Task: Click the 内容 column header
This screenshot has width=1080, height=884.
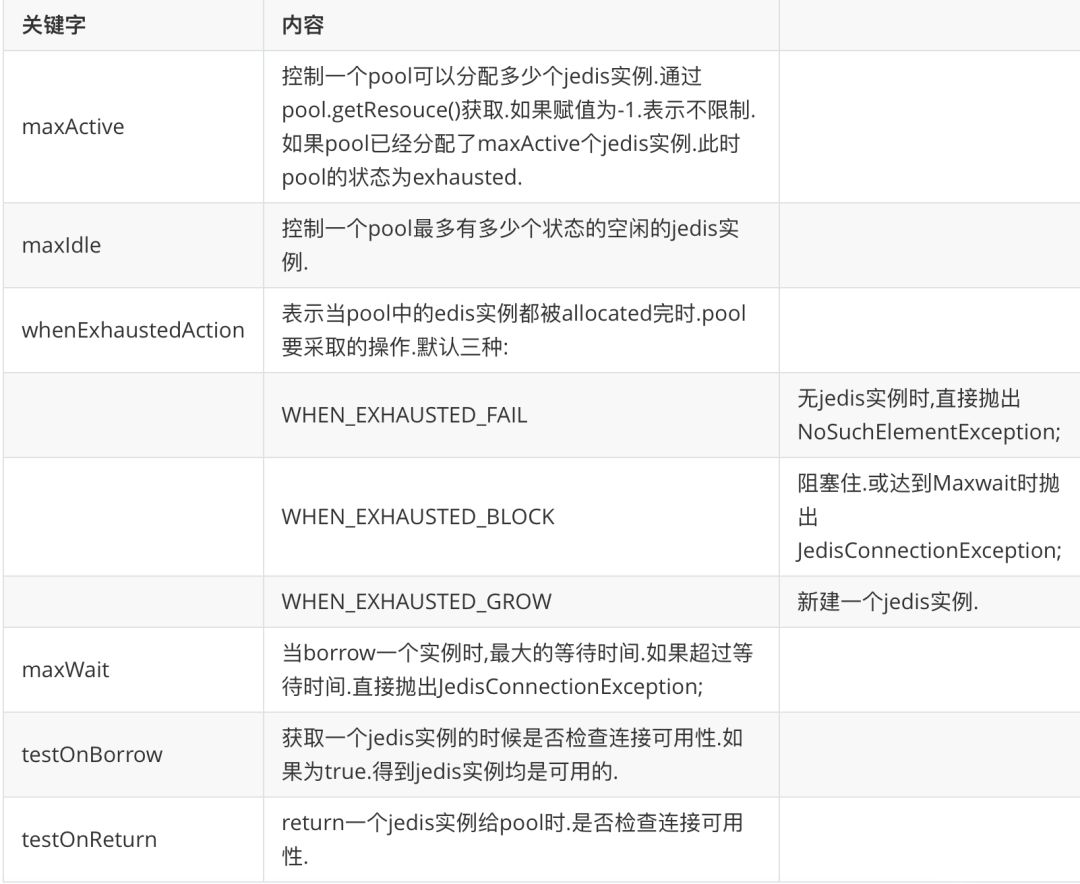Action: pos(521,25)
